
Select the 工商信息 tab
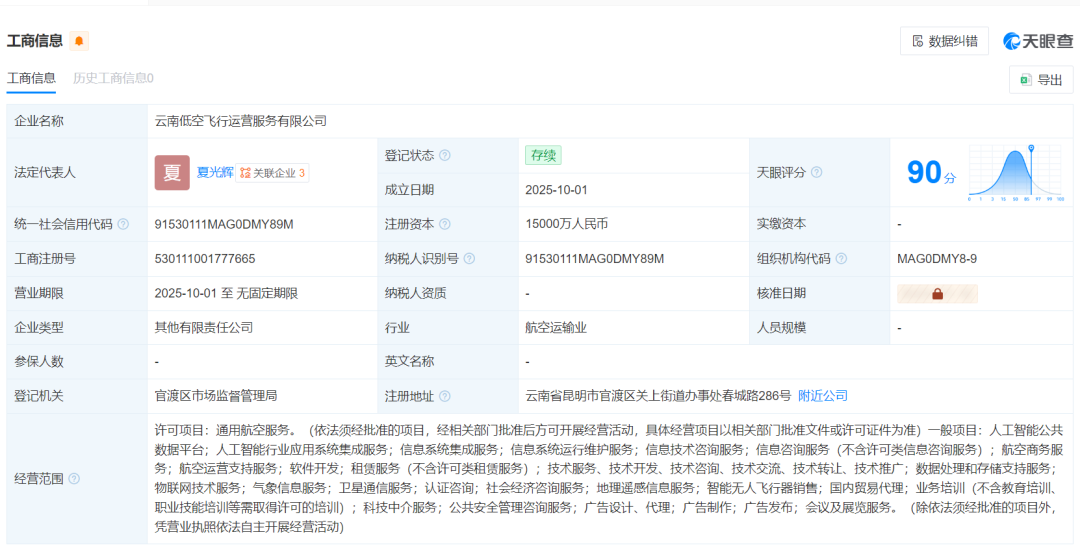click(31, 78)
